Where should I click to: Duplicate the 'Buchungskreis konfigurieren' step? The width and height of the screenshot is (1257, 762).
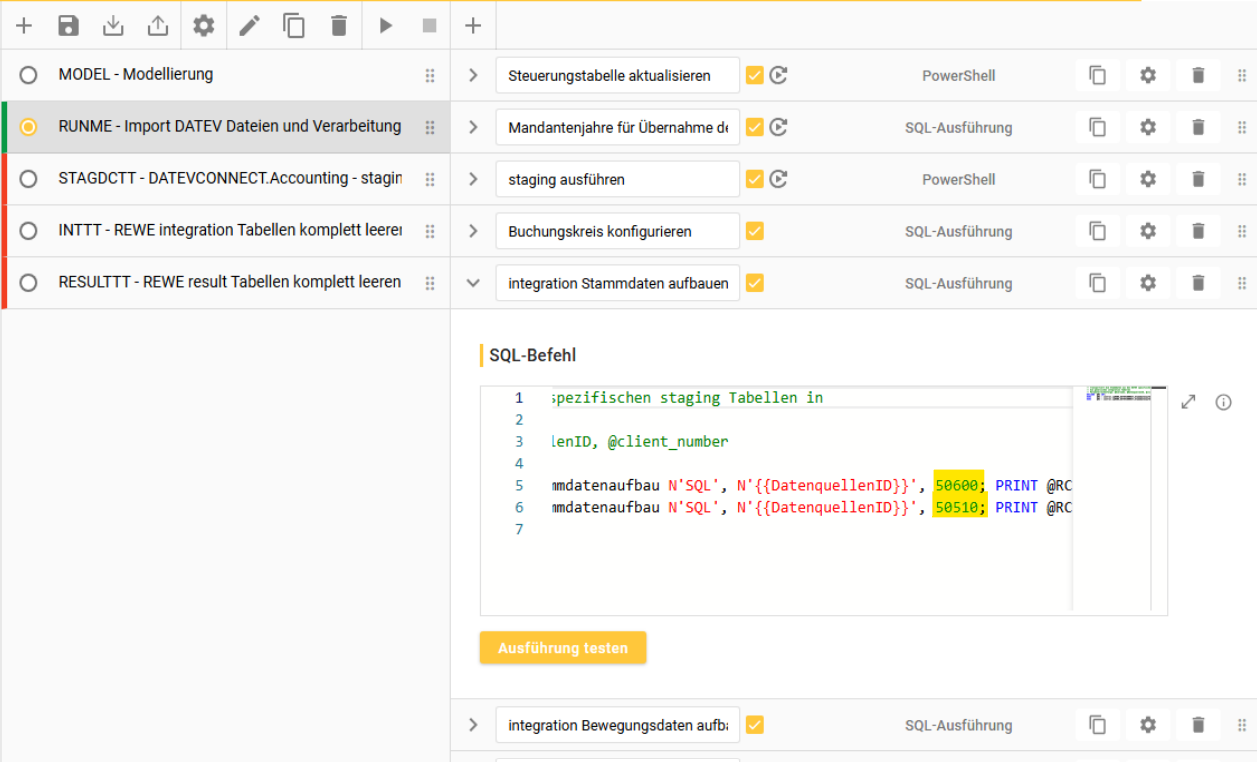pos(1098,231)
